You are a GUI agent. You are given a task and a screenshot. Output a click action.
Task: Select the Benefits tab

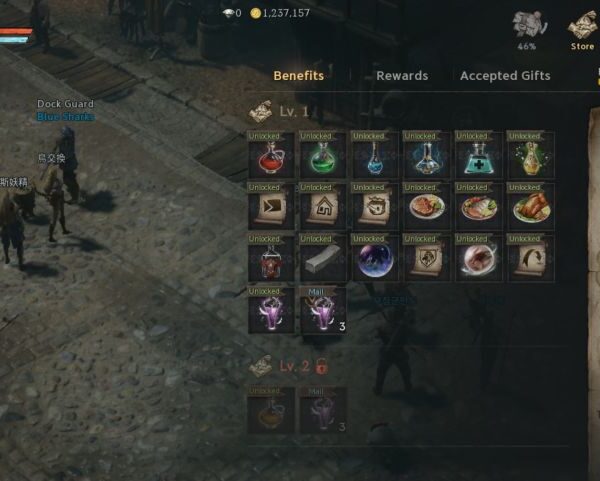tap(299, 76)
